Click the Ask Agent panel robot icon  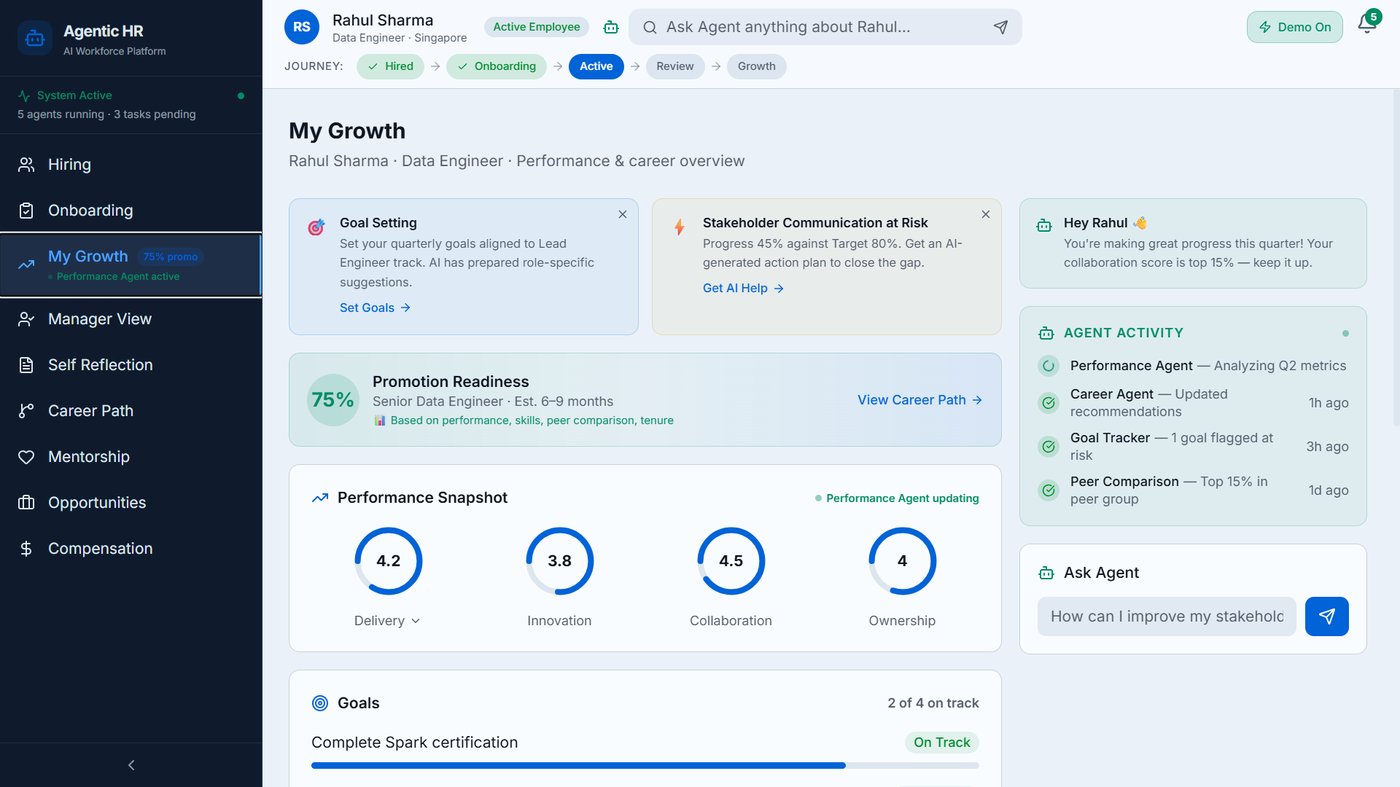click(x=1046, y=573)
